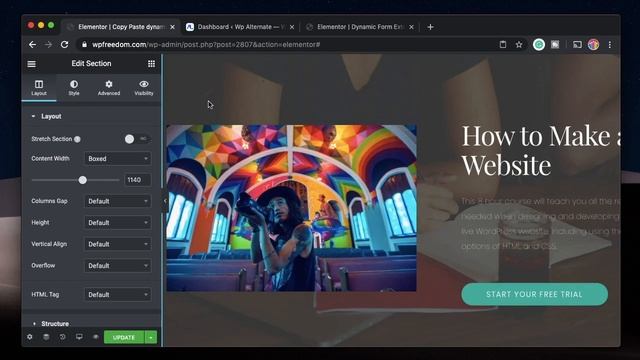Click the Preview Changes eye icon
640x360 pixels.
click(96, 337)
